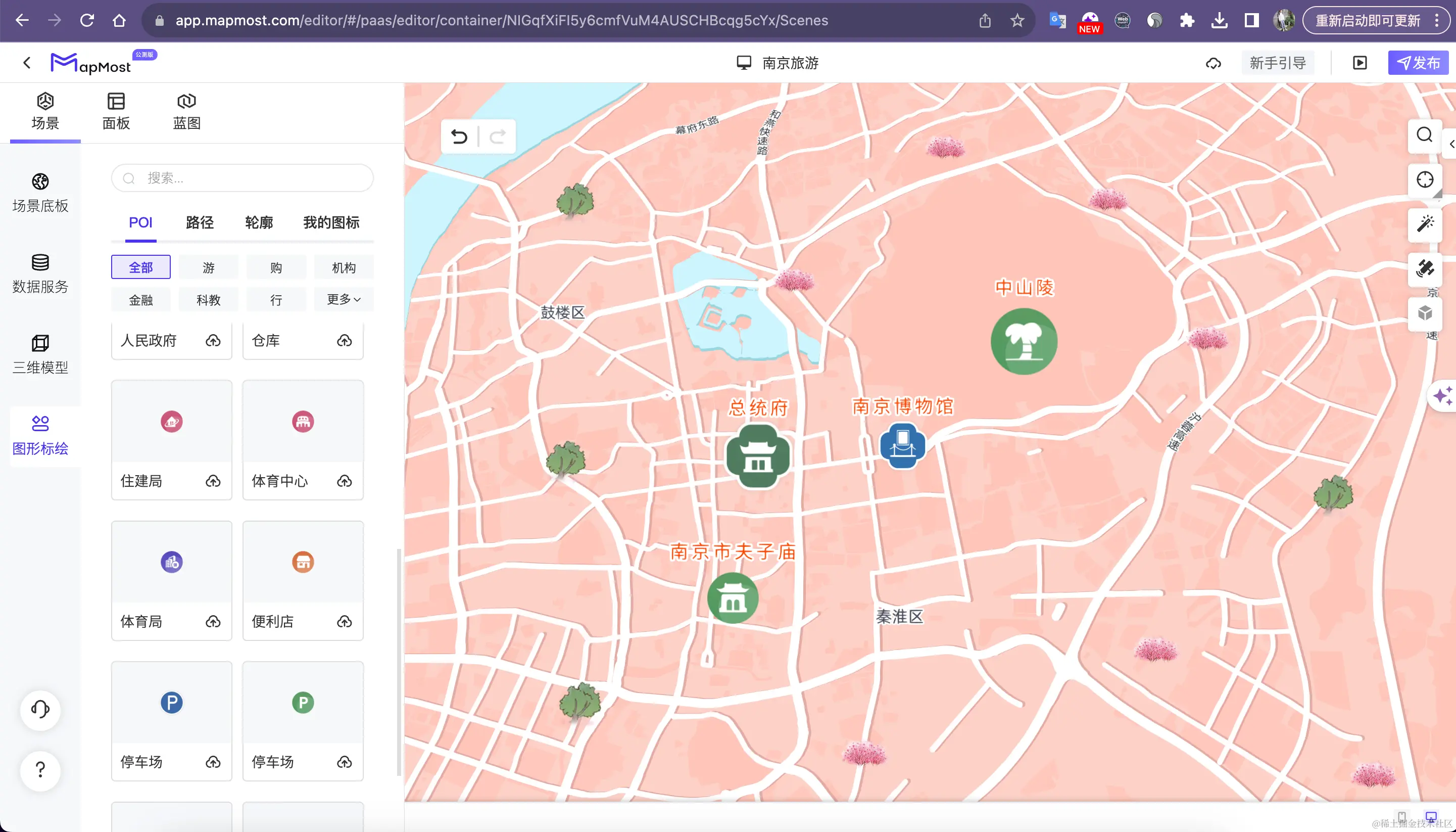
Task: Select the 便利店 POI thumbnail
Action: 303,562
